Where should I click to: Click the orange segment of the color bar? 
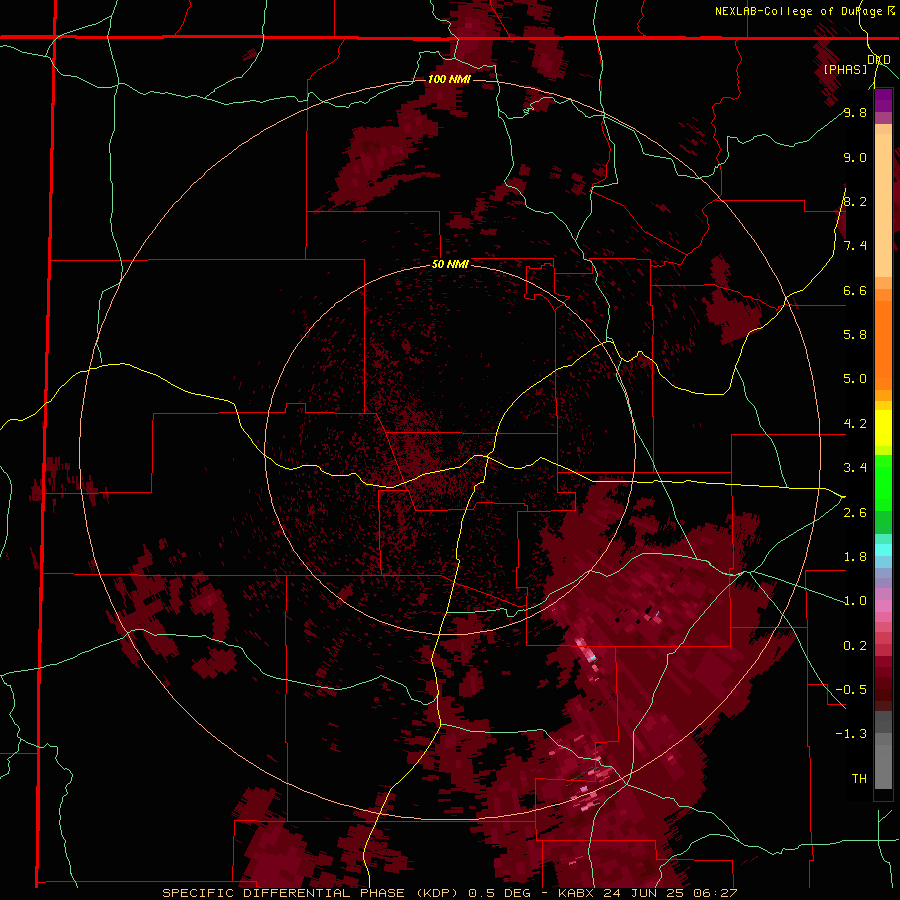(x=883, y=346)
